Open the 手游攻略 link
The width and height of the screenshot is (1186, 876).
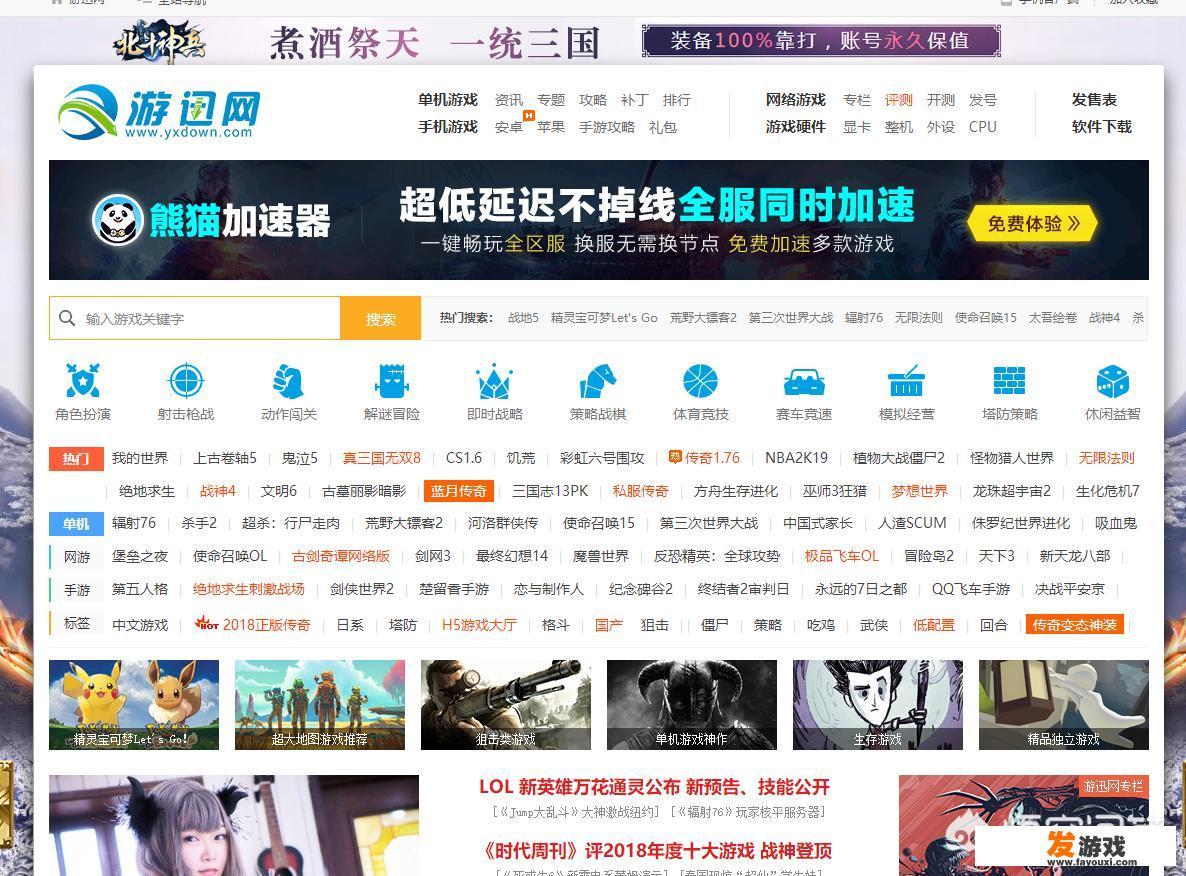pyautogui.click(x=607, y=127)
